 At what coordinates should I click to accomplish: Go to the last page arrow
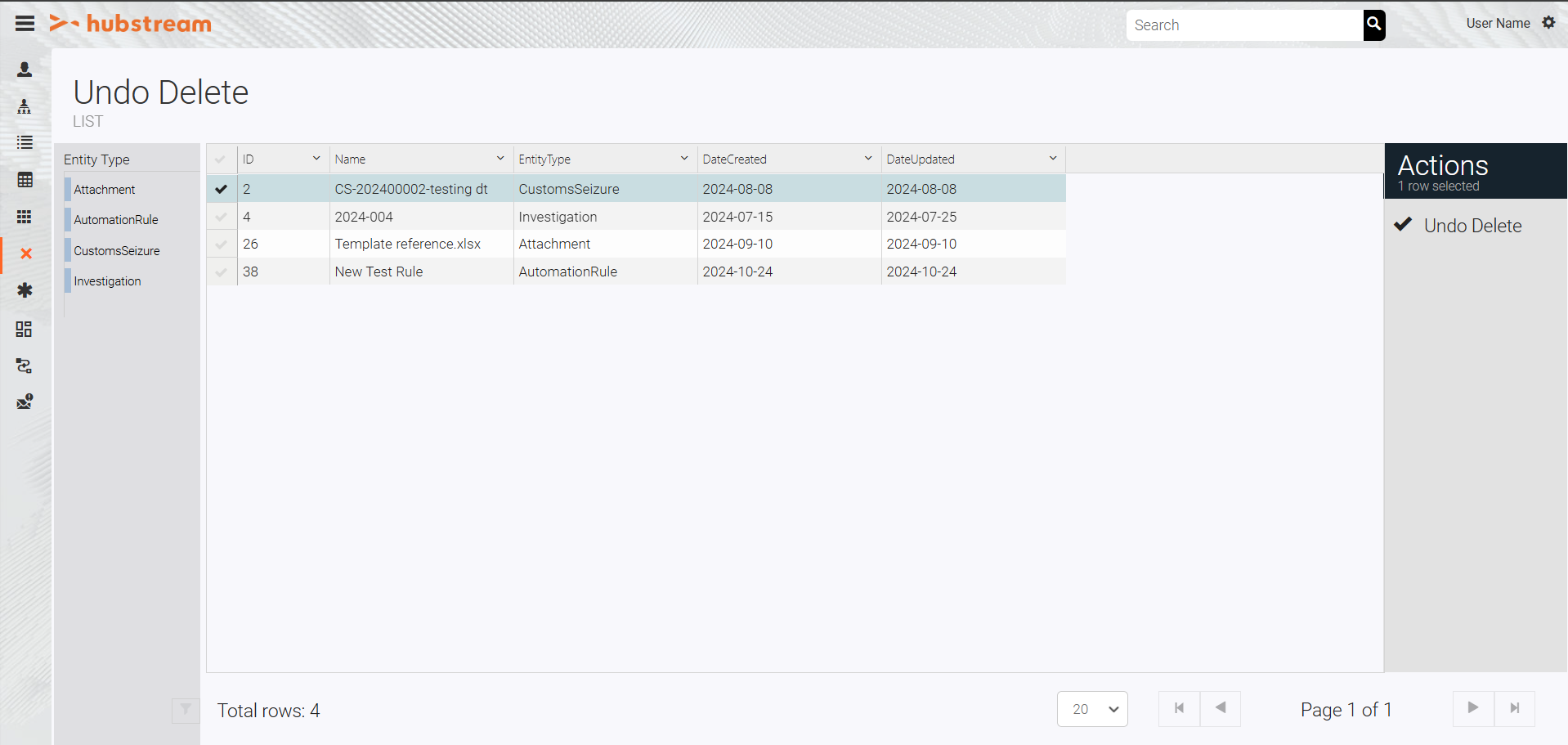(x=1514, y=708)
